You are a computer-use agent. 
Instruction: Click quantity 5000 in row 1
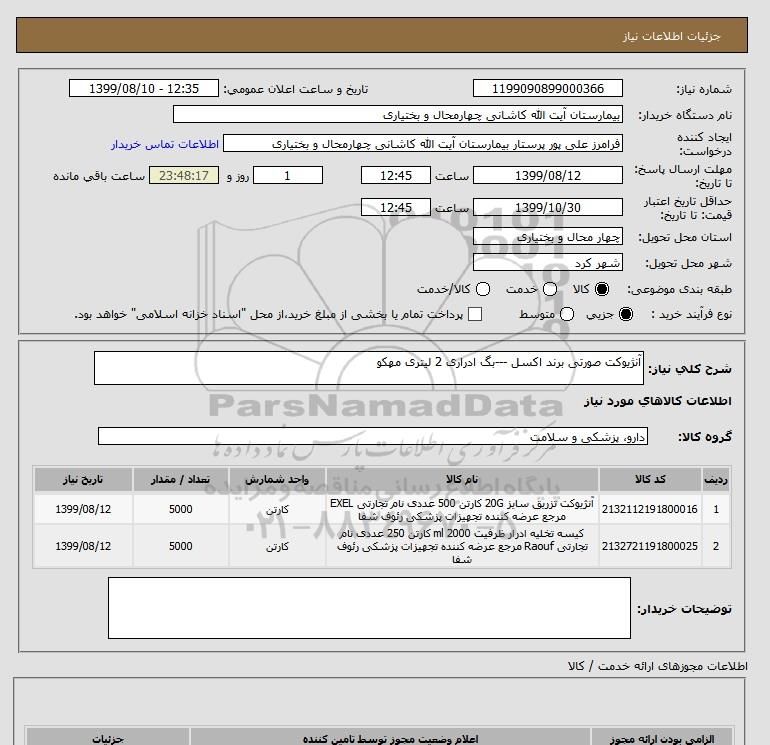[180, 509]
